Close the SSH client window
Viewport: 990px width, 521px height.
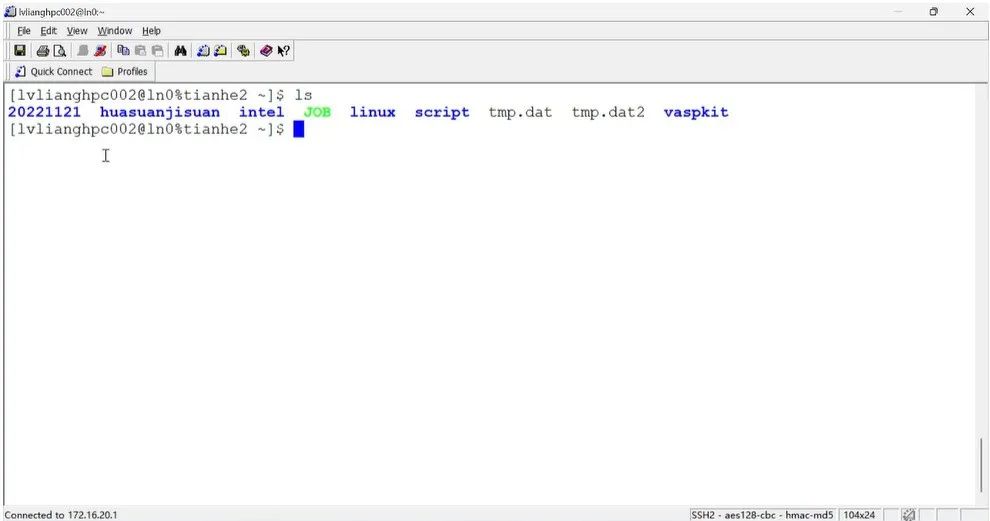(x=970, y=11)
